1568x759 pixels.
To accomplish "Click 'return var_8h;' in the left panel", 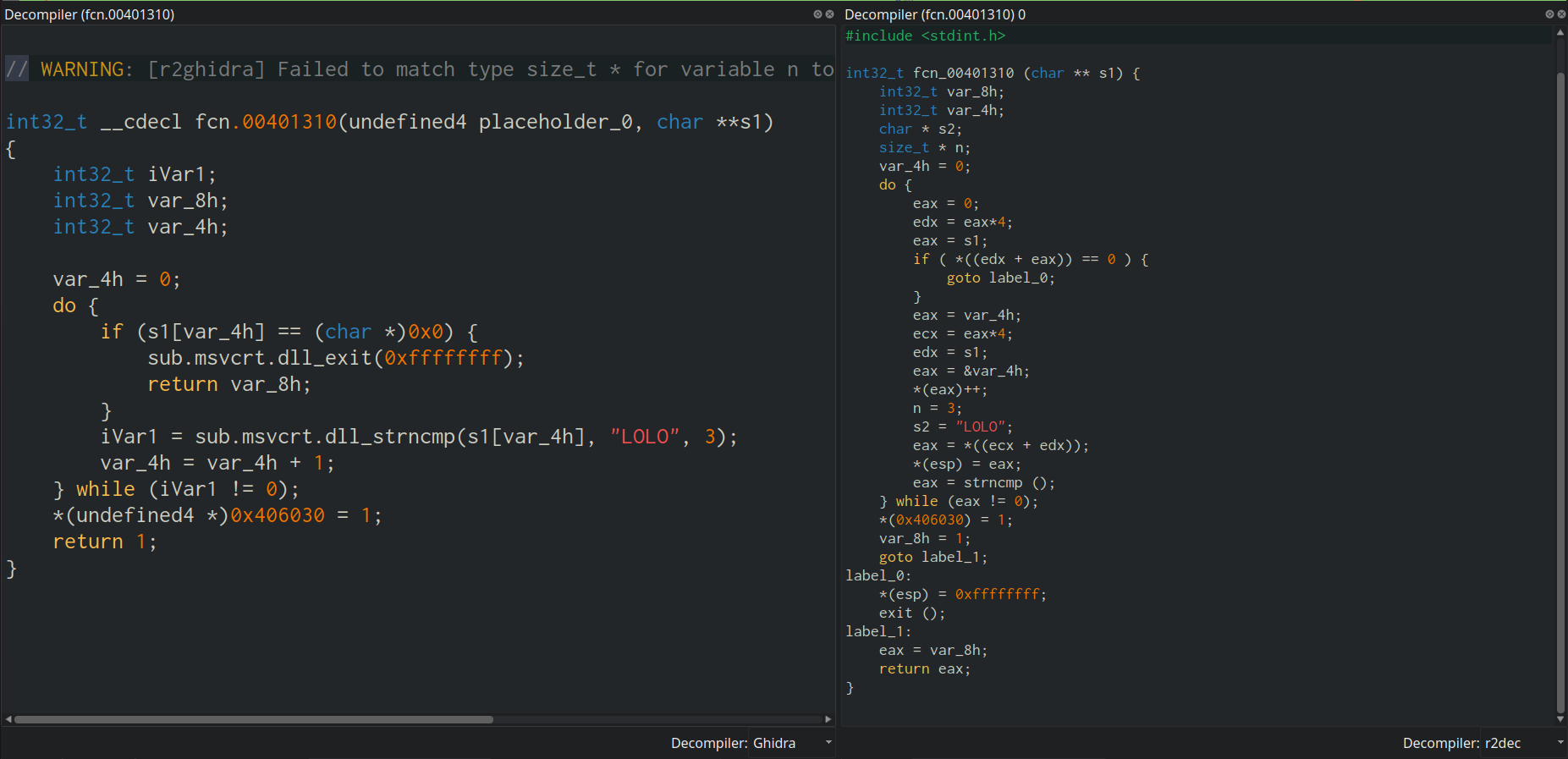I will (x=229, y=384).
